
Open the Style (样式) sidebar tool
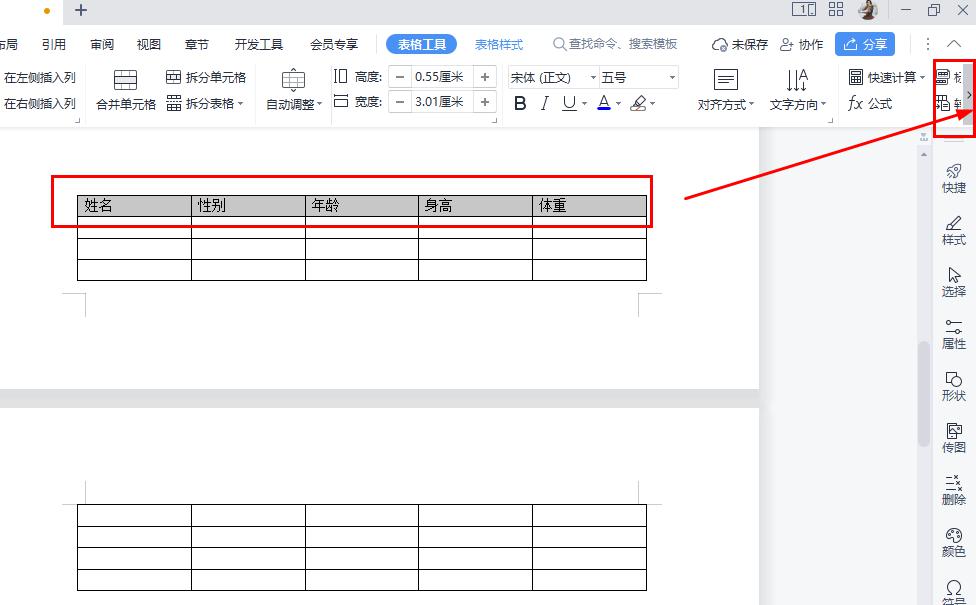coord(954,231)
